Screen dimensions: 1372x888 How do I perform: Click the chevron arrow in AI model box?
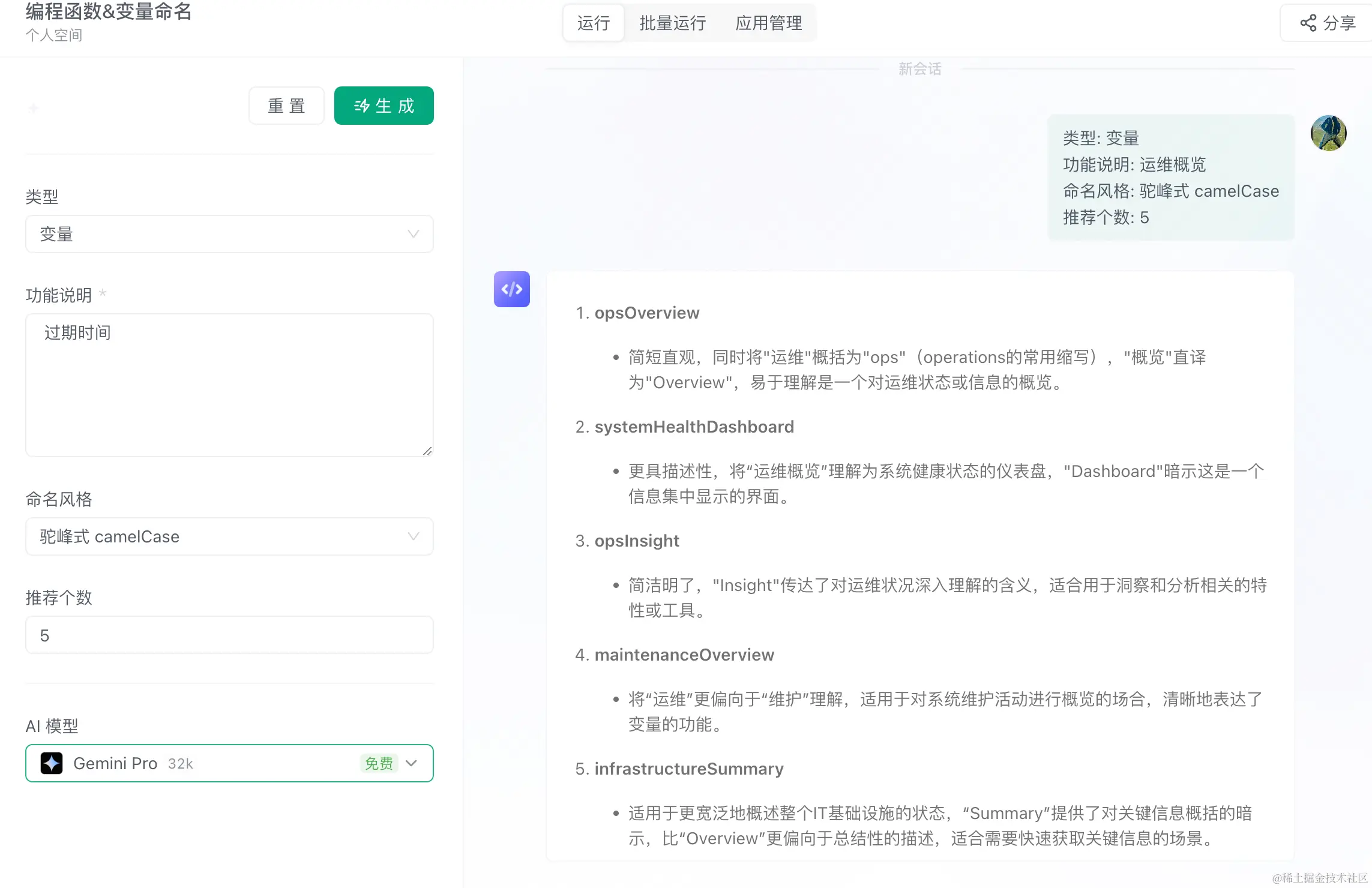click(x=411, y=763)
